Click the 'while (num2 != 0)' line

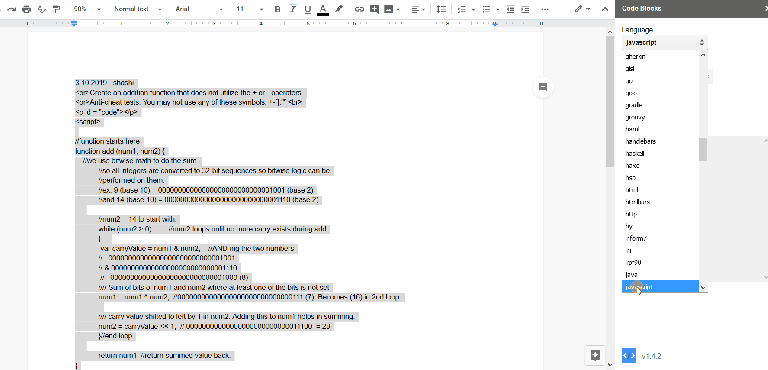click(214, 229)
